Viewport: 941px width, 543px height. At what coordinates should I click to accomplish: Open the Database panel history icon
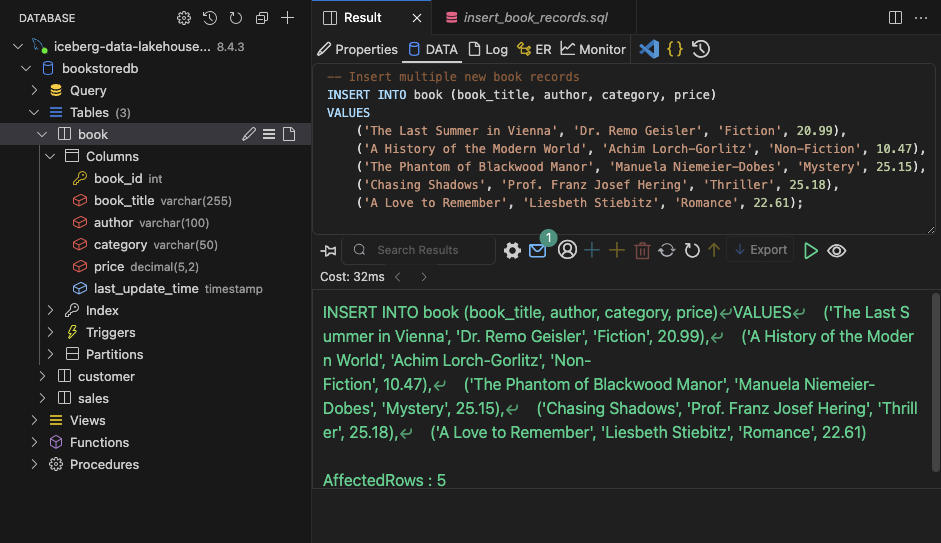coord(210,18)
